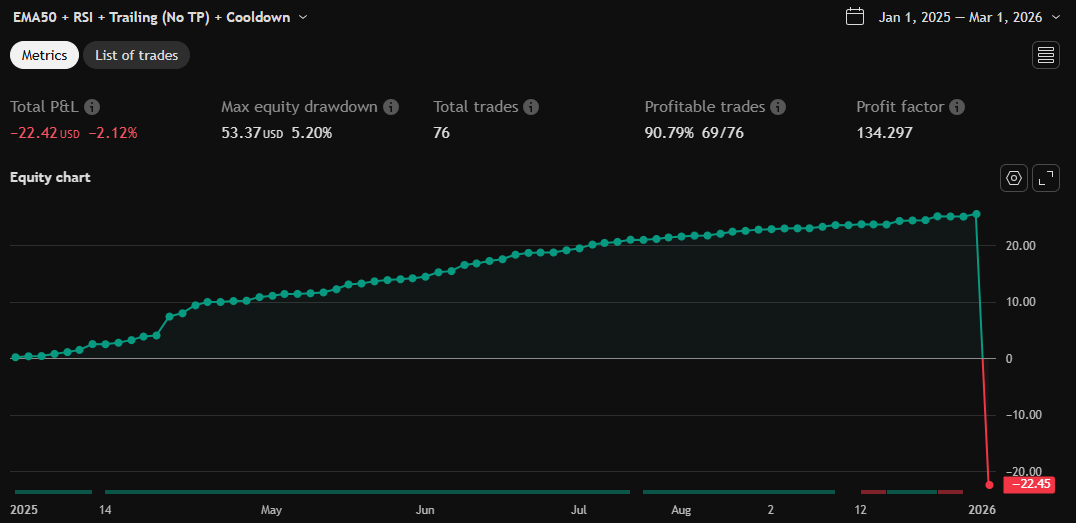This screenshot has width=1076, height=523.
Task: Click the first equity data point at 2025
Action: tap(15, 358)
